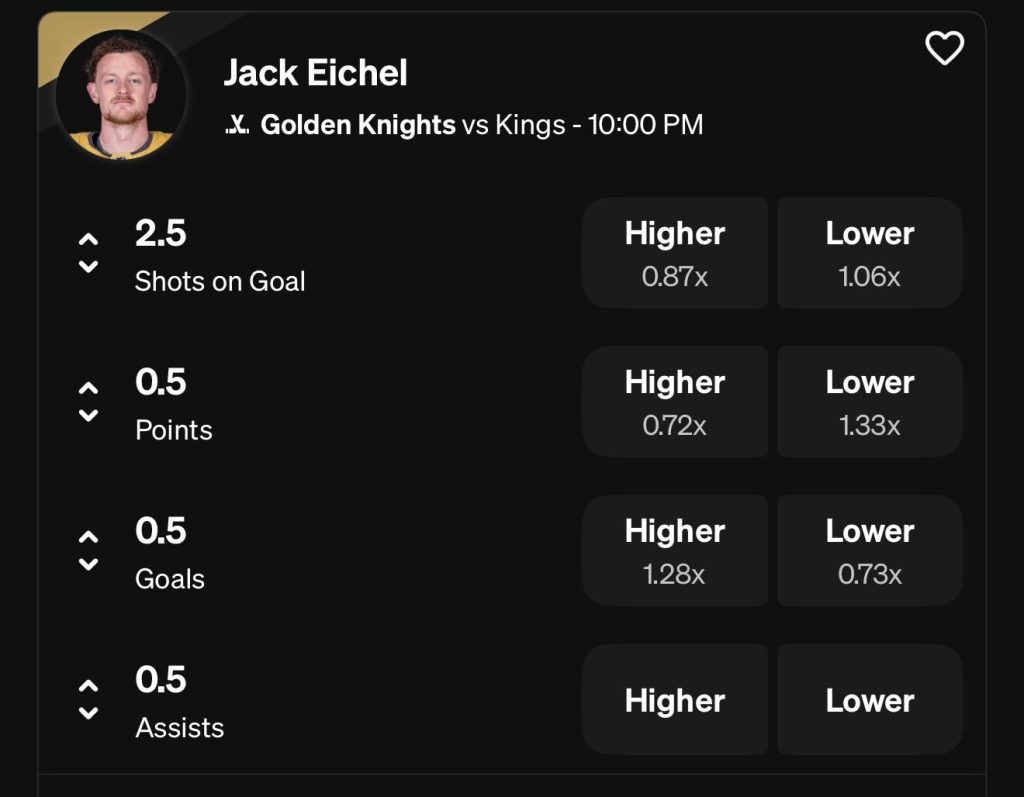Choose Higher for Goals at 1.28x
Screen dimensions: 1024x797
pyautogui.click(x=675, y=550)
